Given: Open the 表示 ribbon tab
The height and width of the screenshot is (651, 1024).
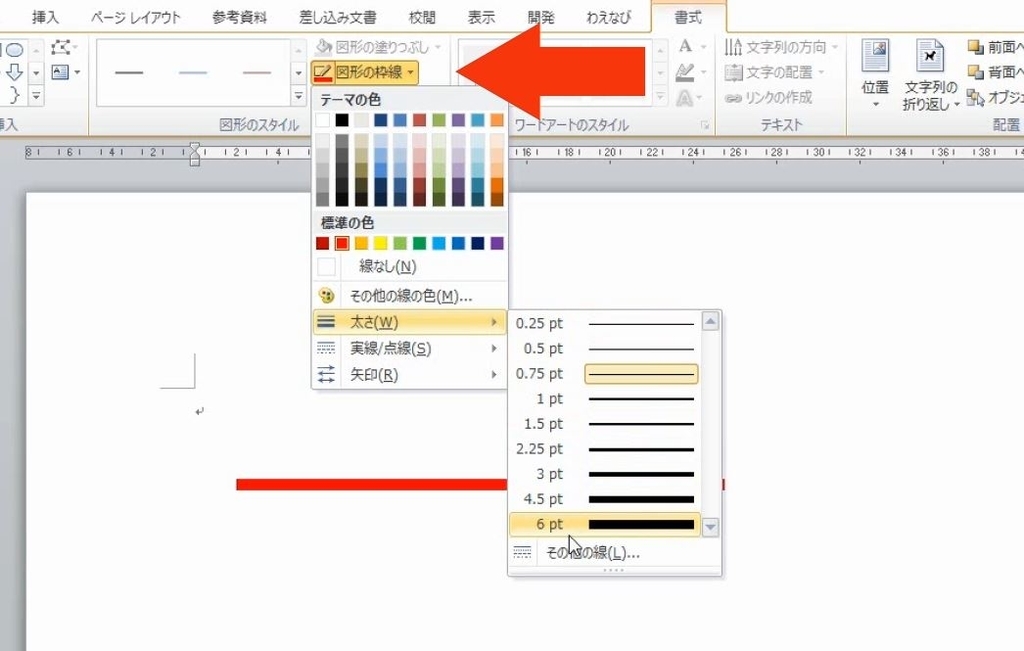Looking at the screenshot, I should 480,16.
